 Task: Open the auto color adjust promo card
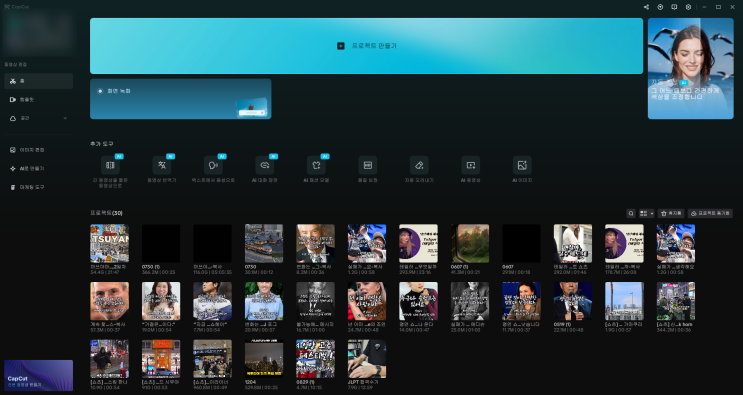(x=690, y=69)
